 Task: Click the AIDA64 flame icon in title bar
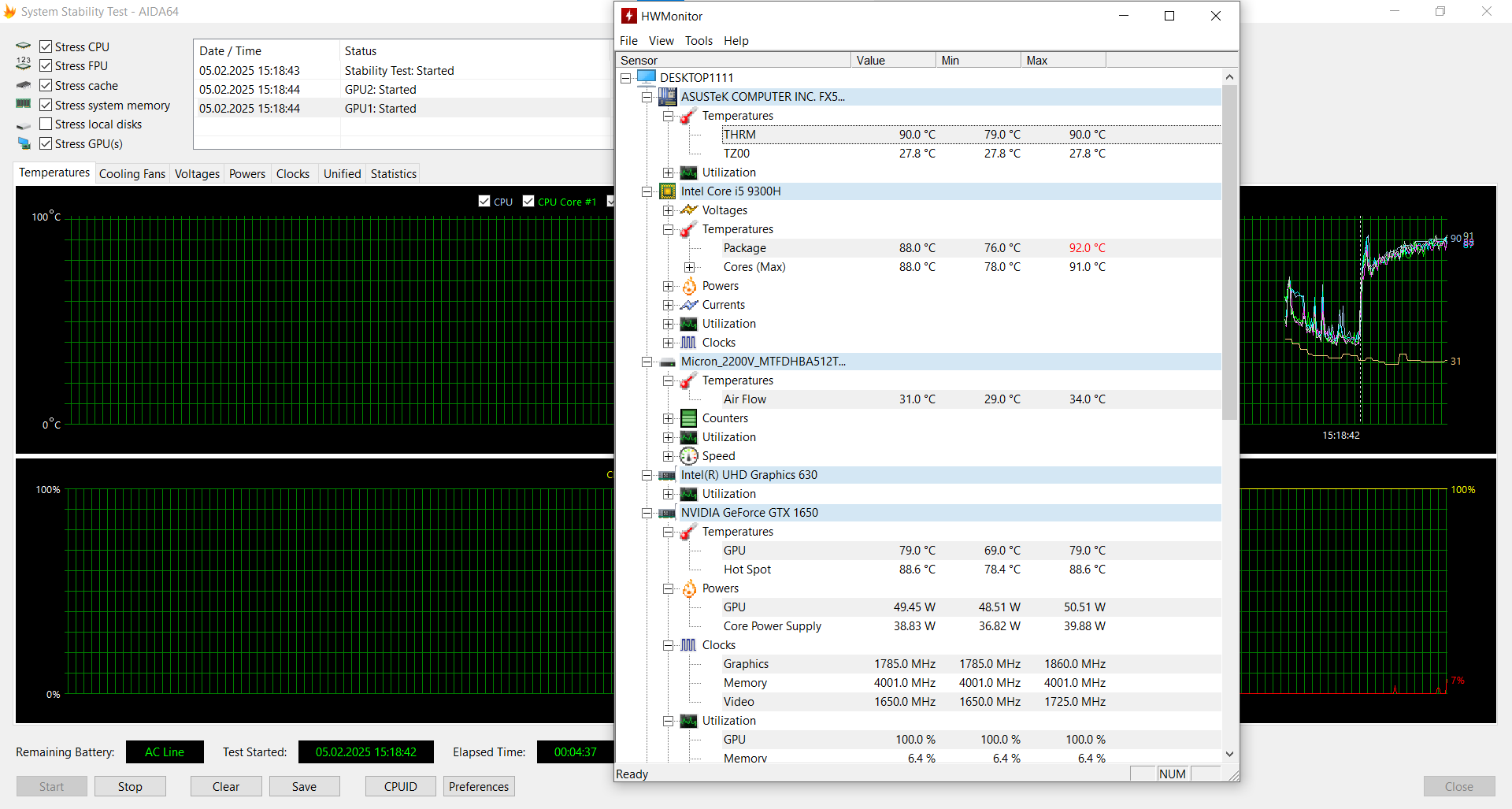9,11
